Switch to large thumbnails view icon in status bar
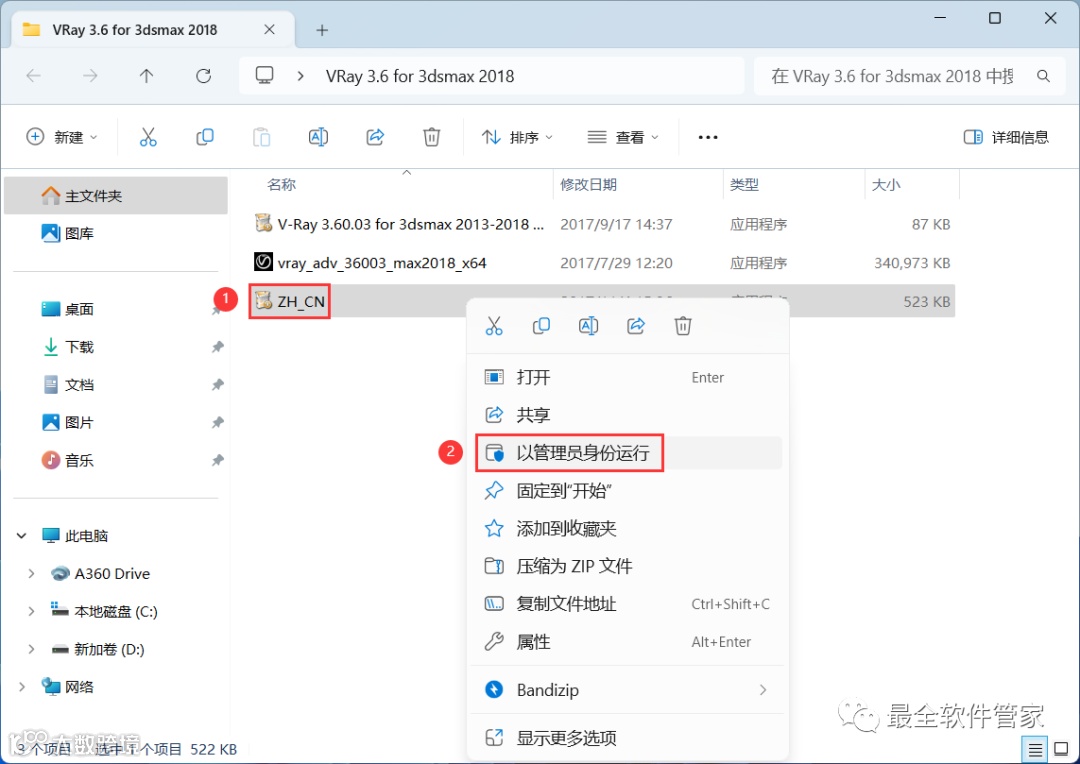 pyautogui.click(x=1061, y=750)
